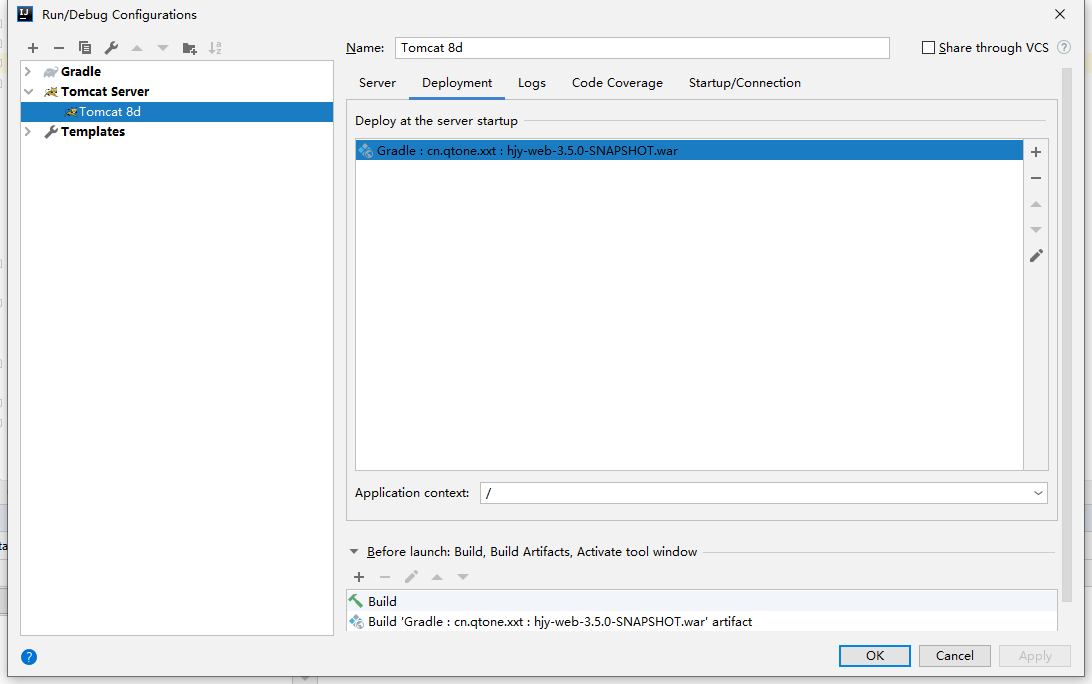The height and width of the screenshot is (684, 1092).
Task: Confirm with the OK button
Action: point(874,655)
